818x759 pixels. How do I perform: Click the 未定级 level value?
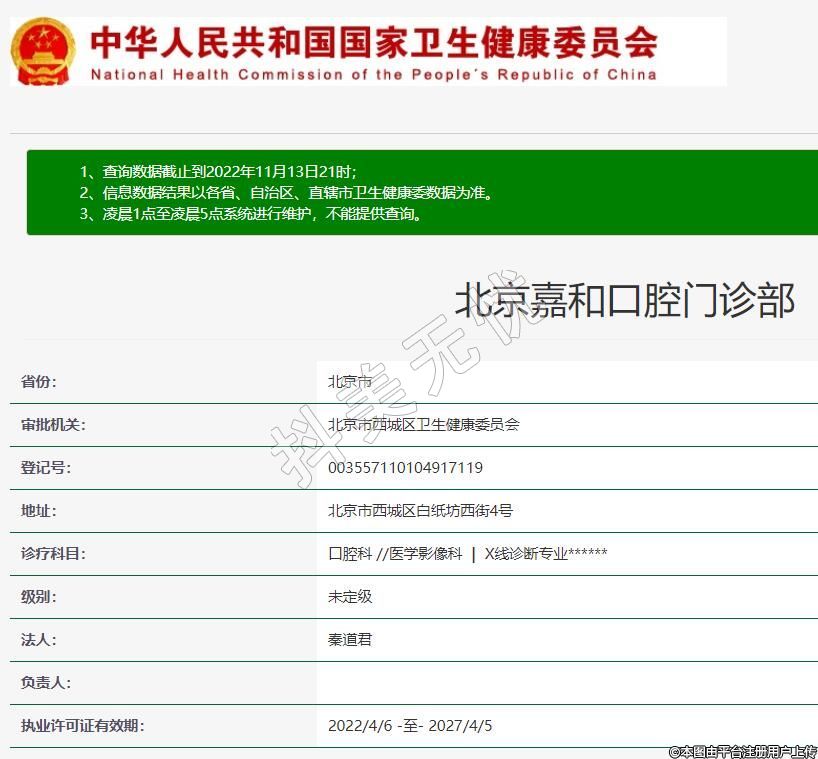tap(350, 597)
